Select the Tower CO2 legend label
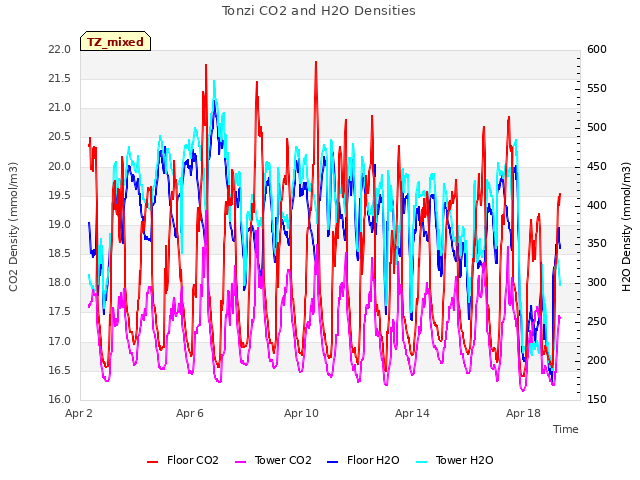Viewport: 640px width, 480px height. tap(283, 460)
